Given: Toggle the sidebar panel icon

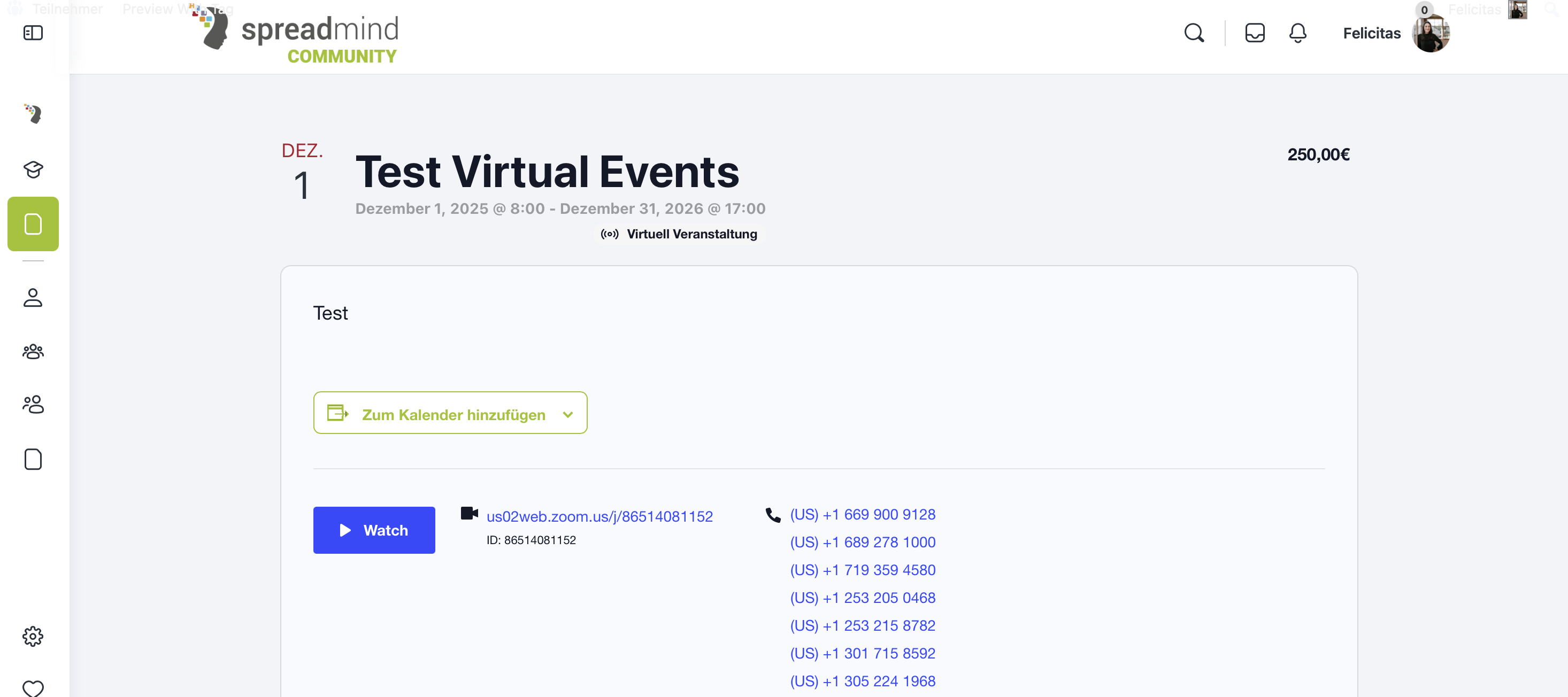Looking at the screenshot, I should click(33, 33).
